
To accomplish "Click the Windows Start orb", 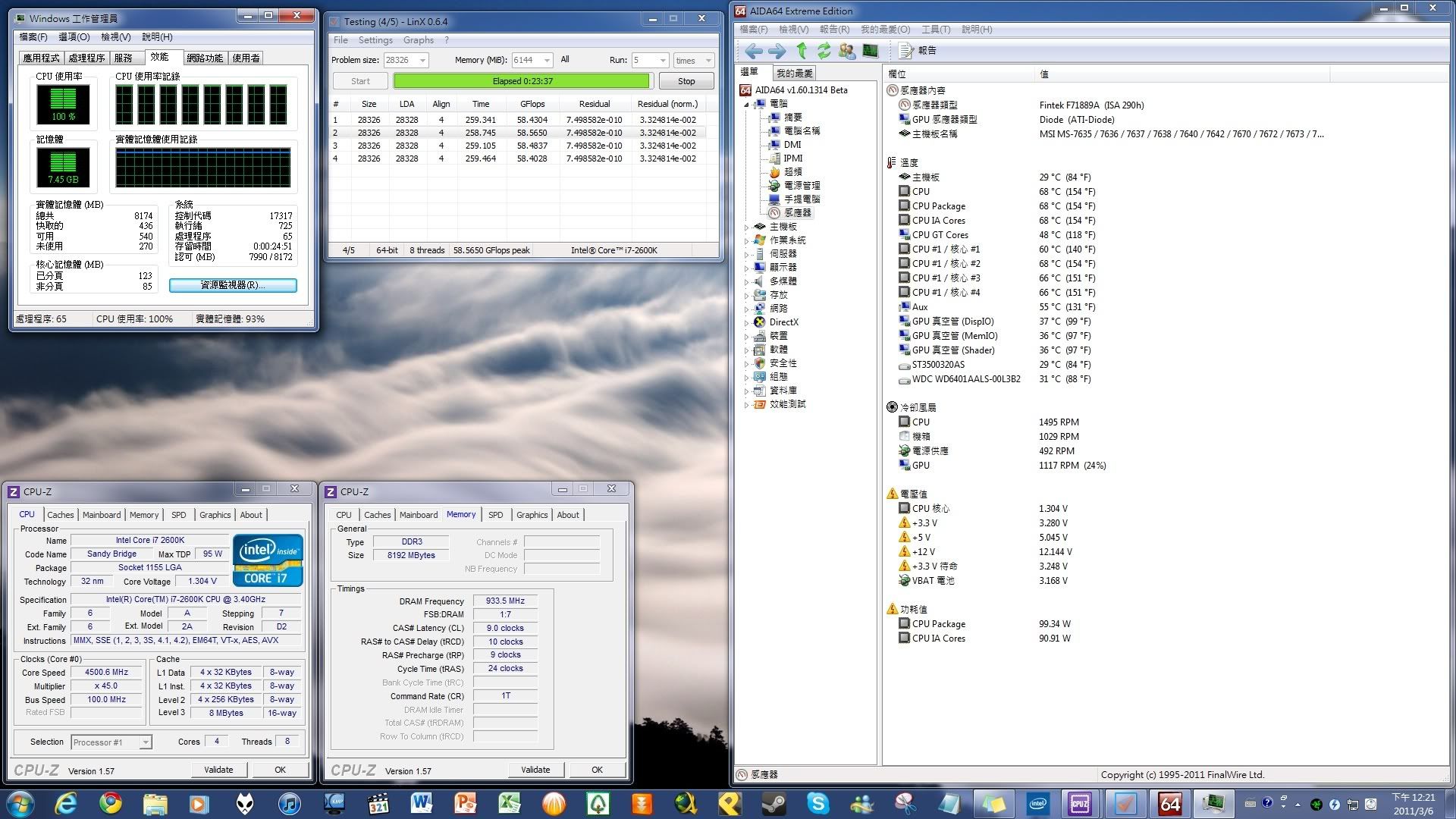I will click(20, 803).
